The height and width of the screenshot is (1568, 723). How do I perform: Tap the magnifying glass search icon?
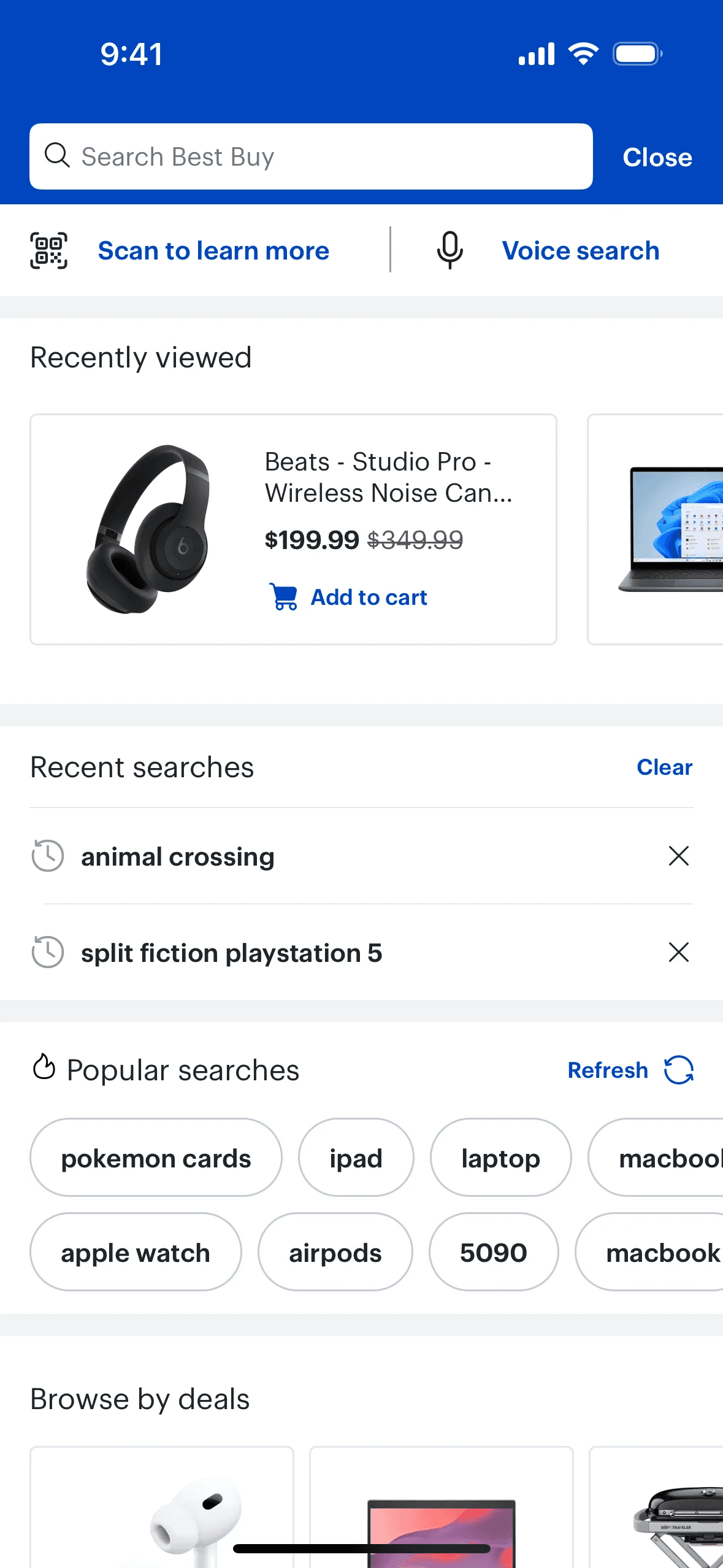[57, 156]
